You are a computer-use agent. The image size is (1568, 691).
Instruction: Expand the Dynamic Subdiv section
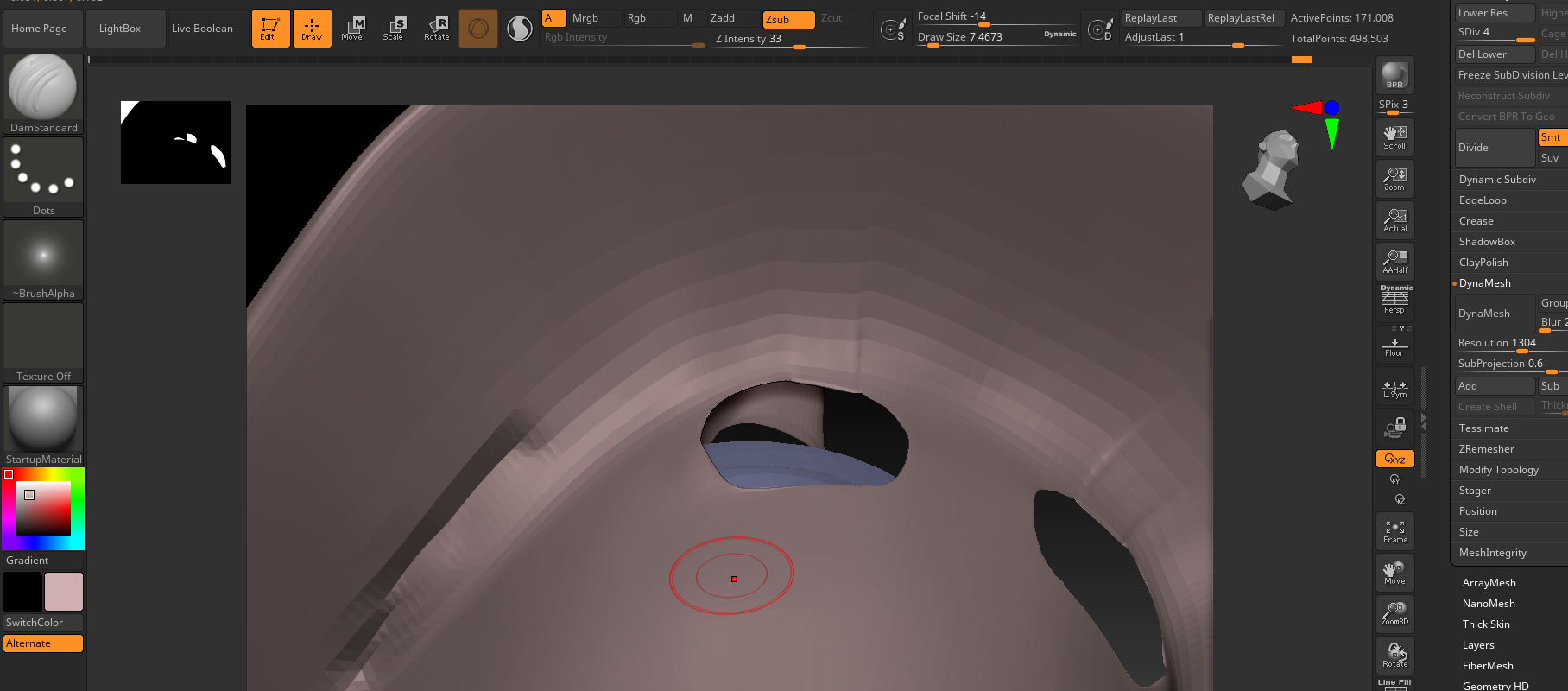coord(1497,180)
